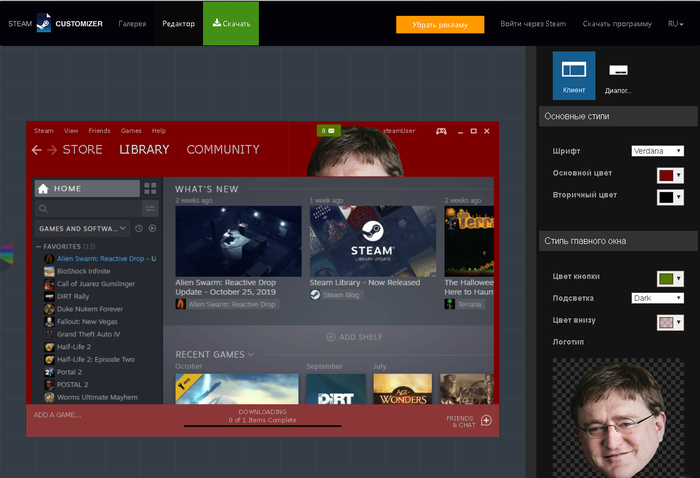Open Цвет кнопки dropdown arrow
Screen dimensions: 700x478
click(x=679, y=278)
